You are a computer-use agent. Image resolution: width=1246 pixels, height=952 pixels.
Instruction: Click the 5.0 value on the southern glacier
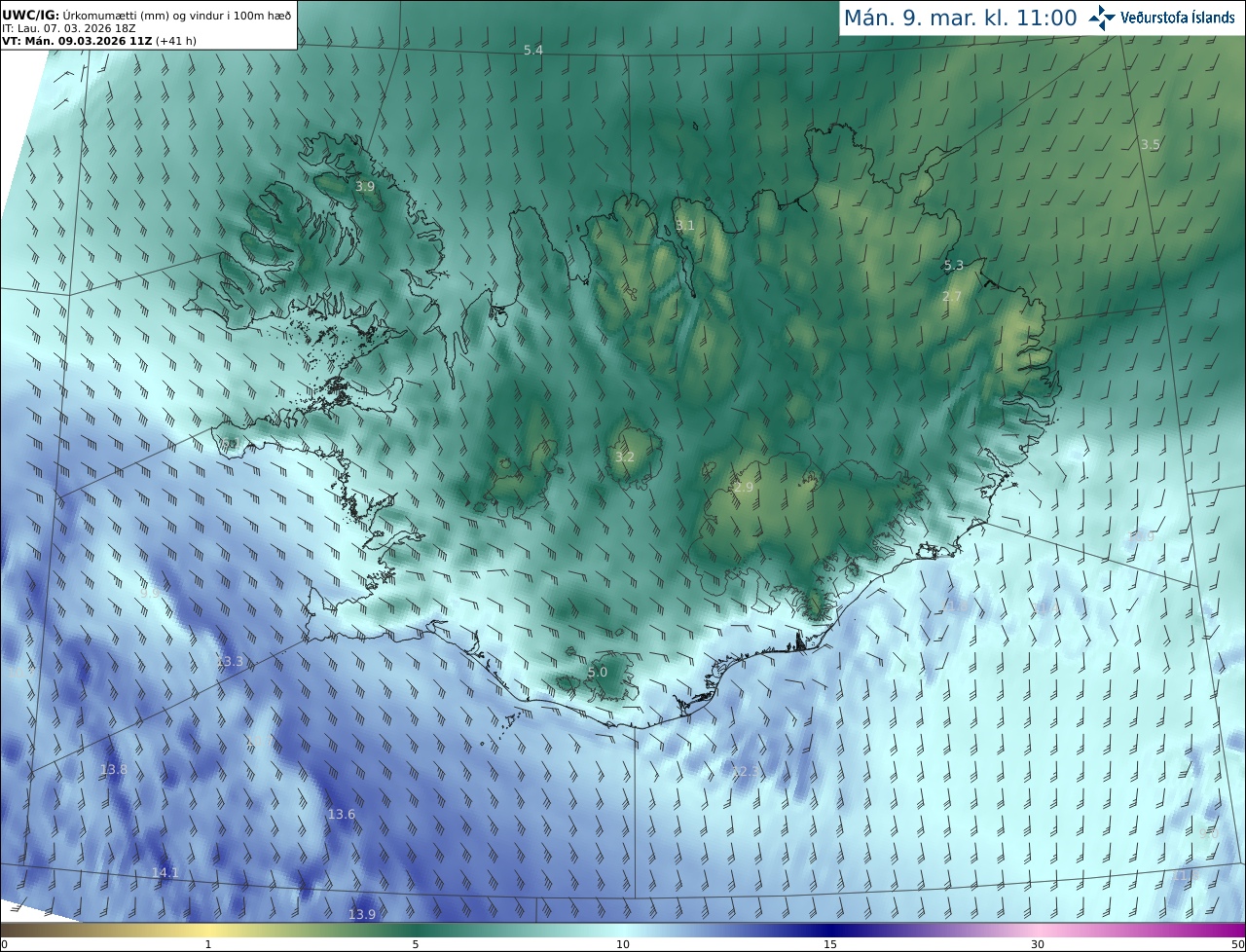click(x=598, y=672)
